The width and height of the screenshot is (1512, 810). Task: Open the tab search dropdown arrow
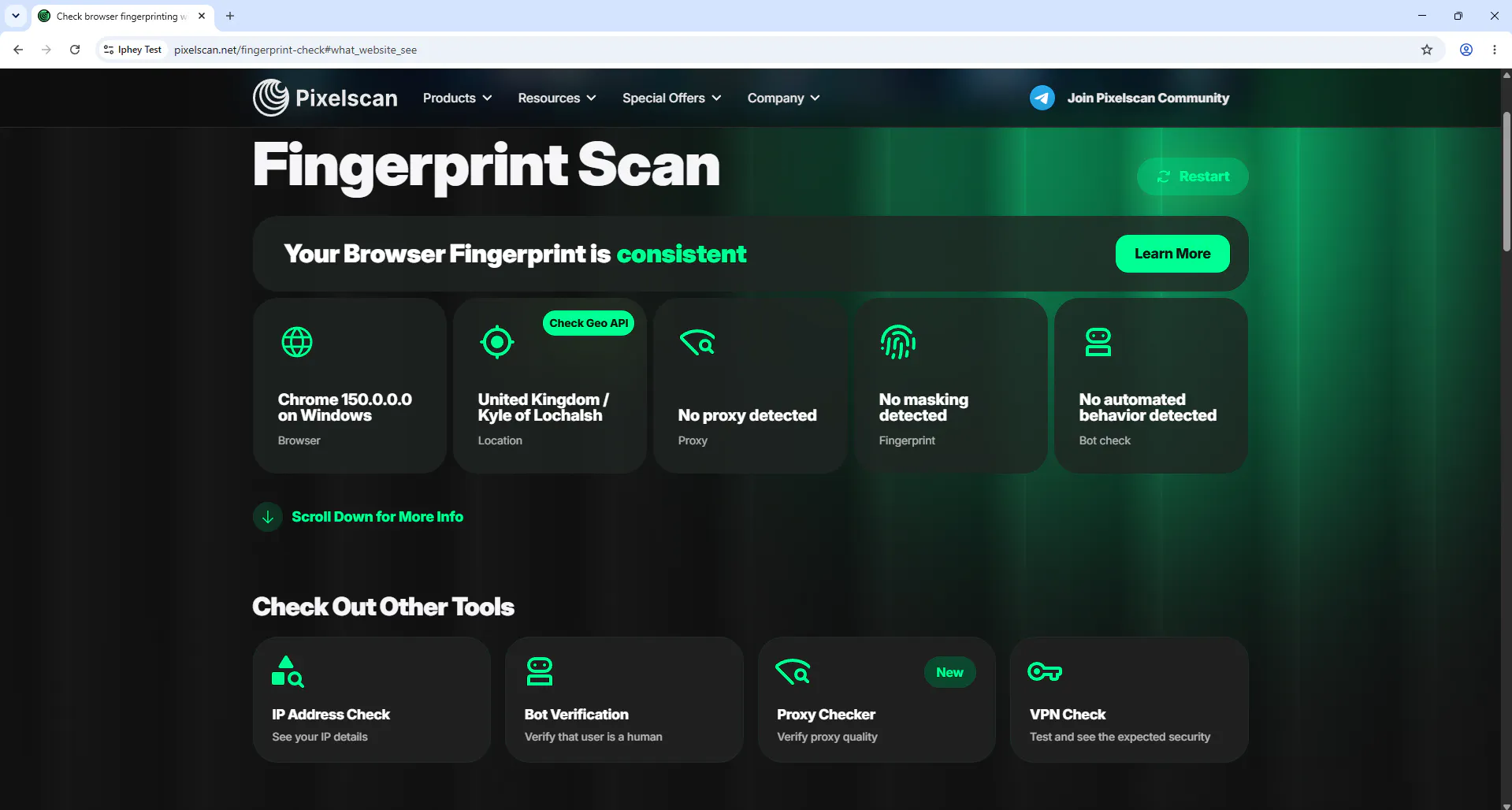[x=16, y=16]
